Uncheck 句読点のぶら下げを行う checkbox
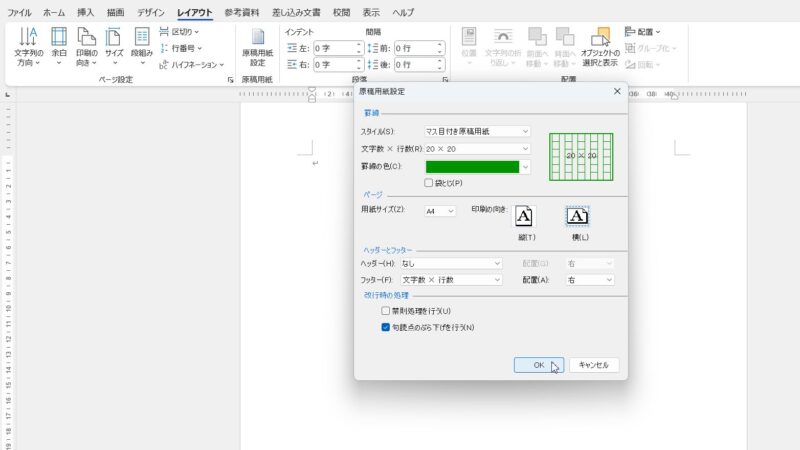Screen dimensions: 800x450 [x=386, y=327]
